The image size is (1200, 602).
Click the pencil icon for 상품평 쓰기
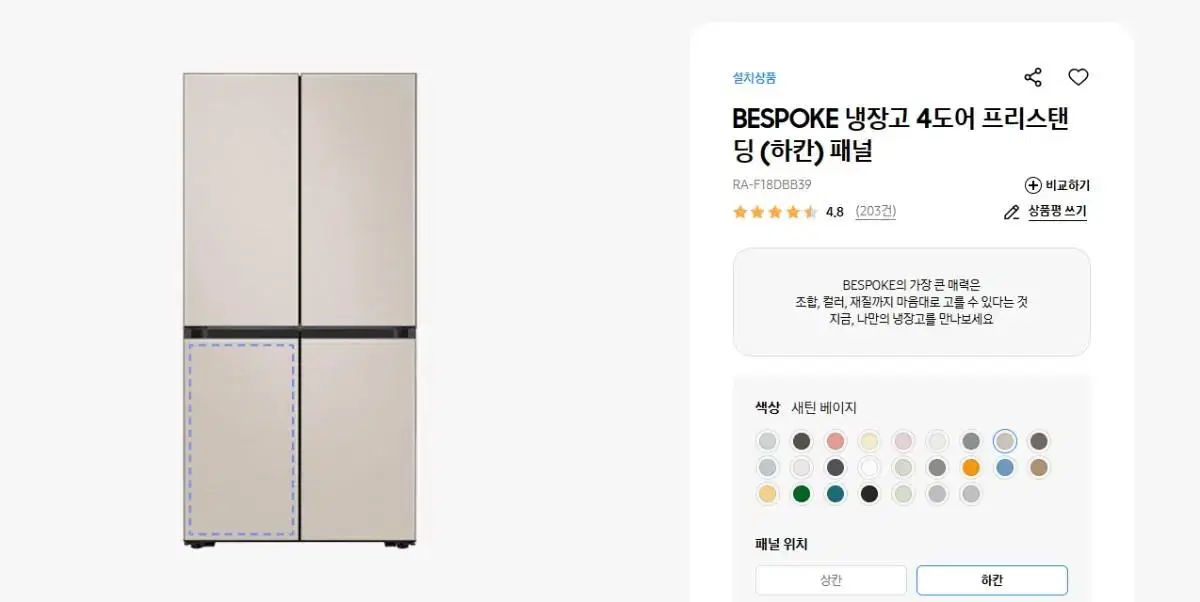pyautogui.click(x=1011, y=212)
